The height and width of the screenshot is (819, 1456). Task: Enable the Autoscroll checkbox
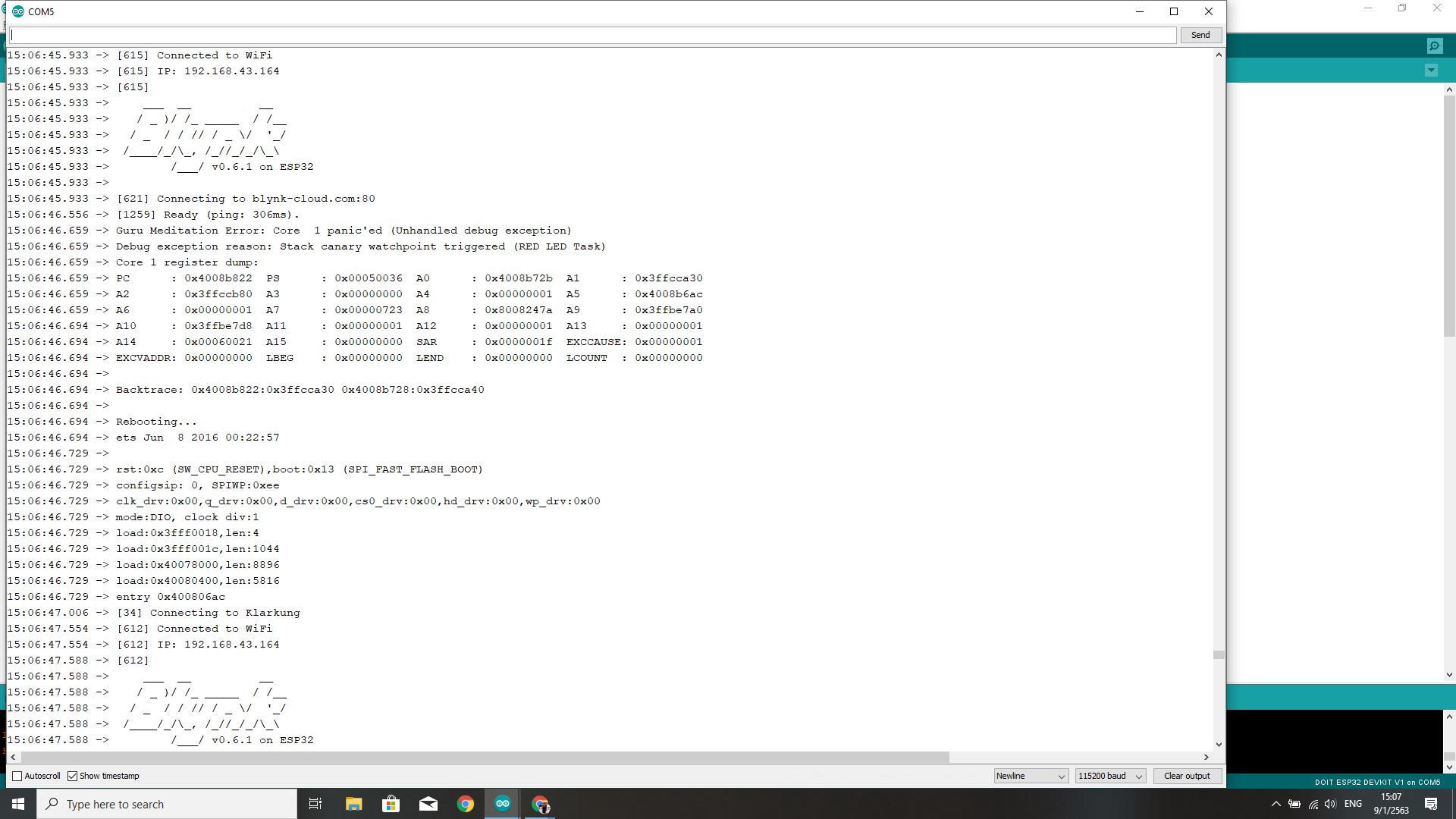pos(17,776)
